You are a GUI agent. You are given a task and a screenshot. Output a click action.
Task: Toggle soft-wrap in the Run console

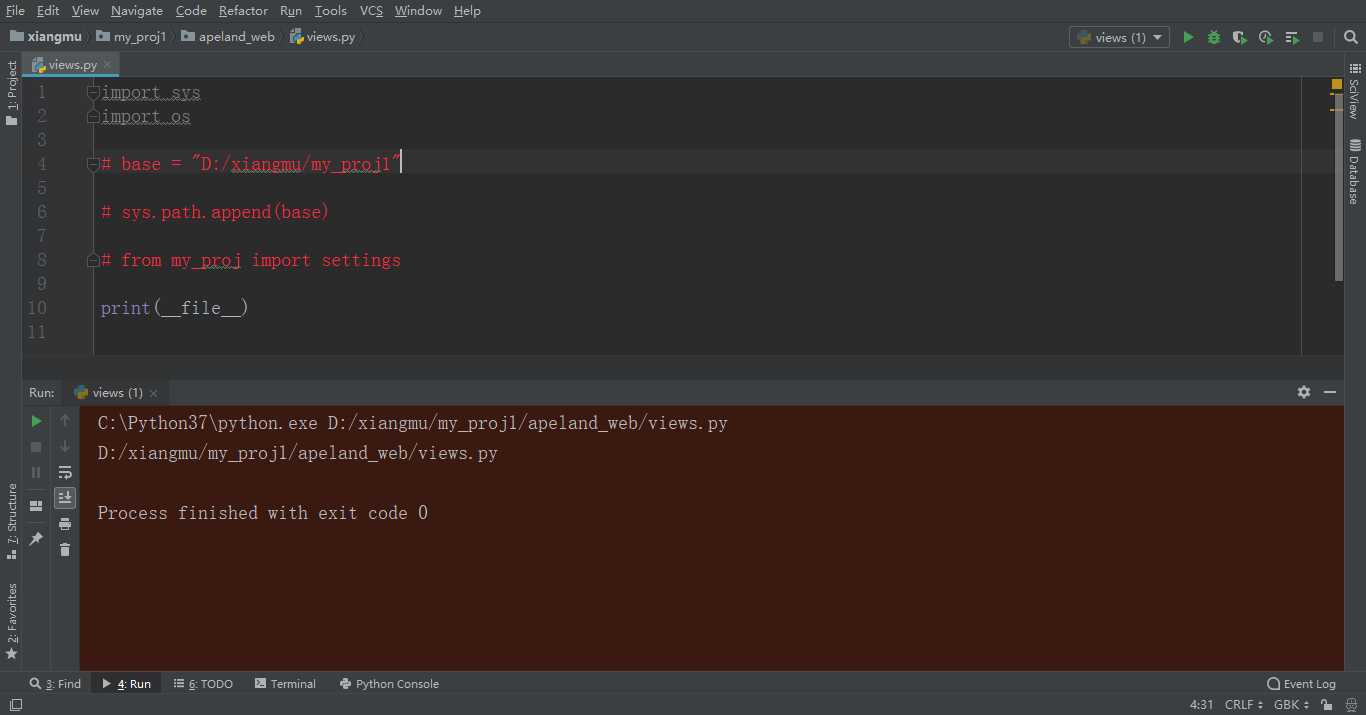pyautogui.click(x=65, y=472)
